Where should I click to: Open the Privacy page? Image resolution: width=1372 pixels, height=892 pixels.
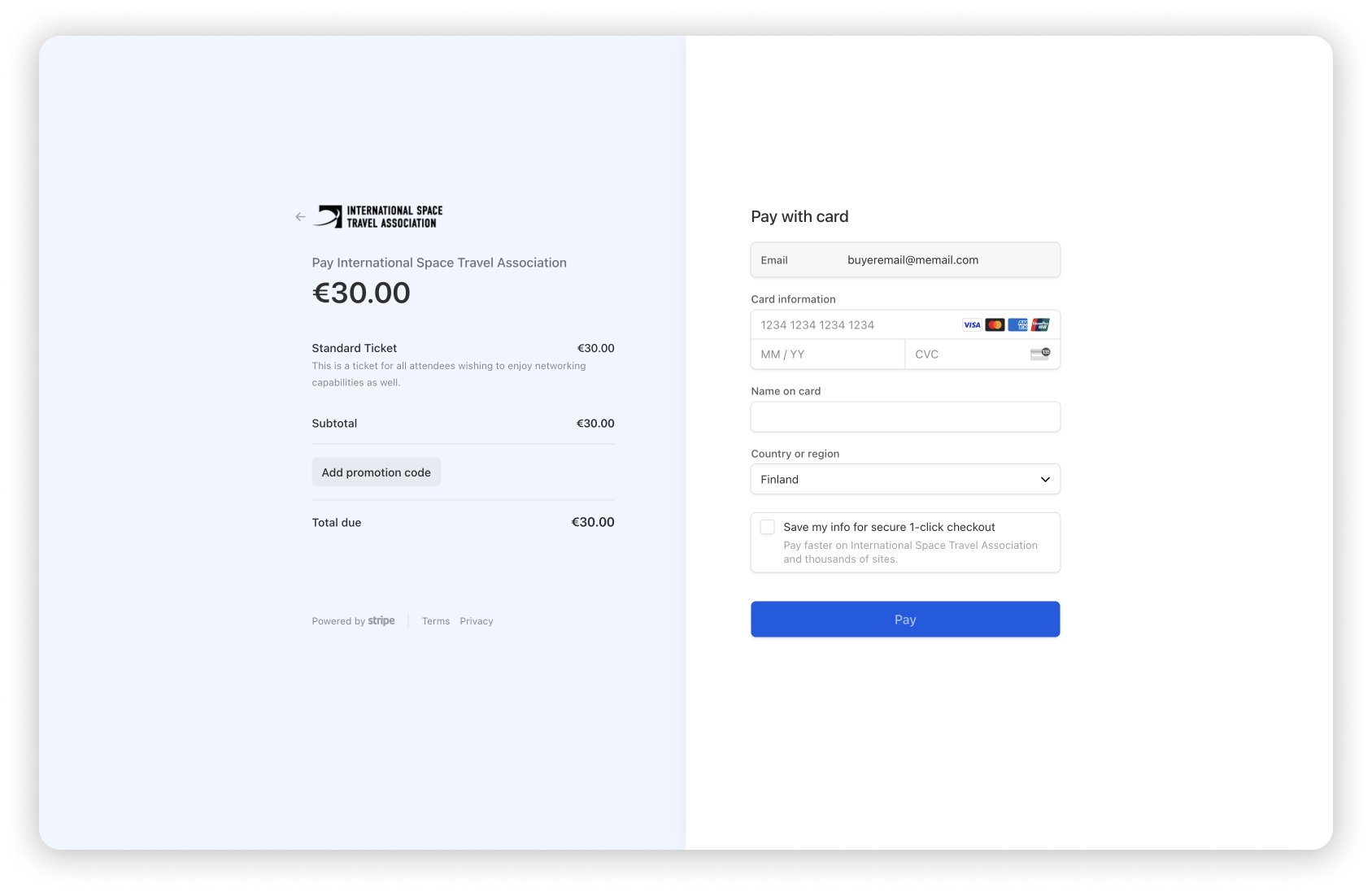point(477,620)
